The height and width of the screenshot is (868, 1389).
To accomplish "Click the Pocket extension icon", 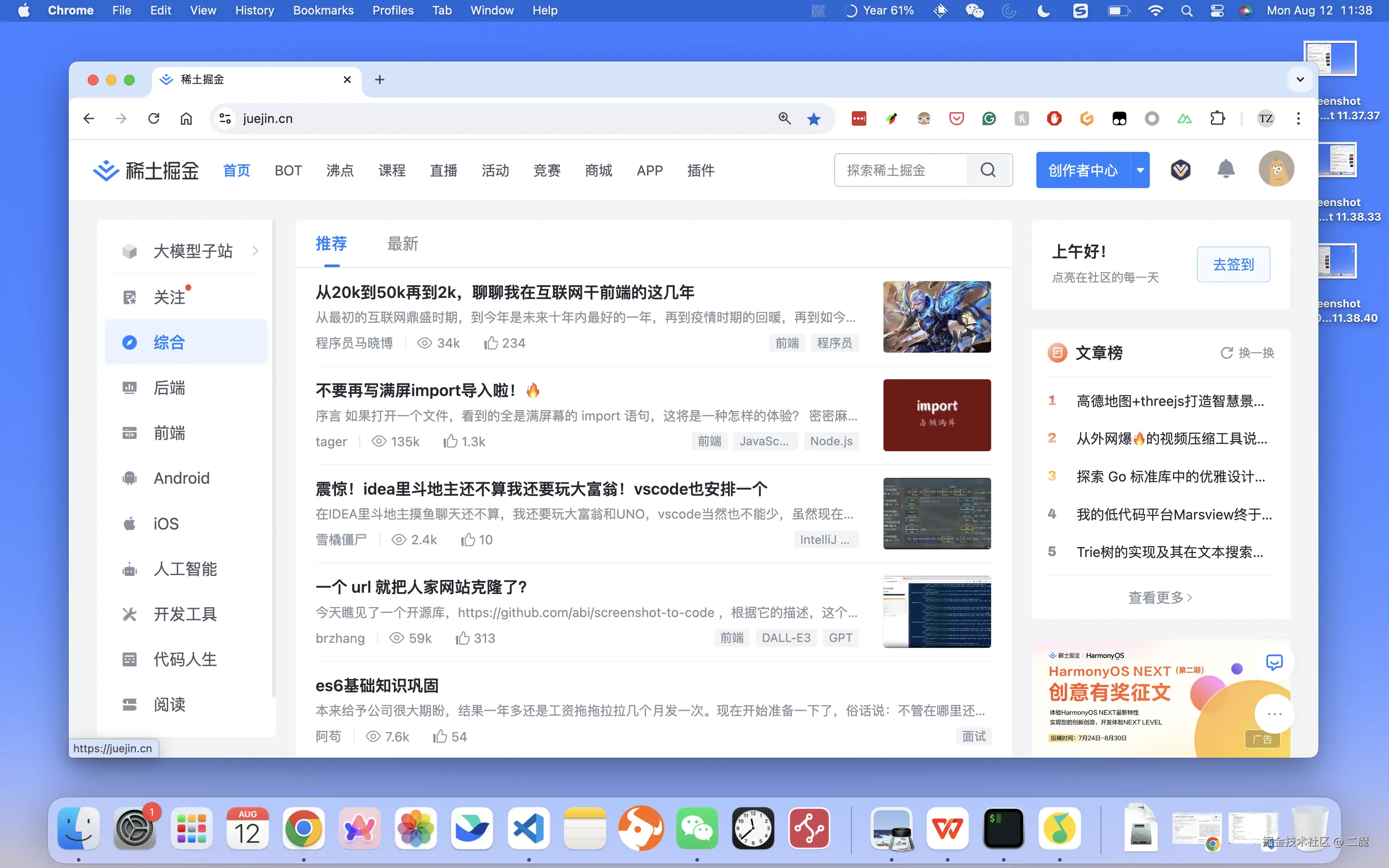I will (x=956, y=118).
